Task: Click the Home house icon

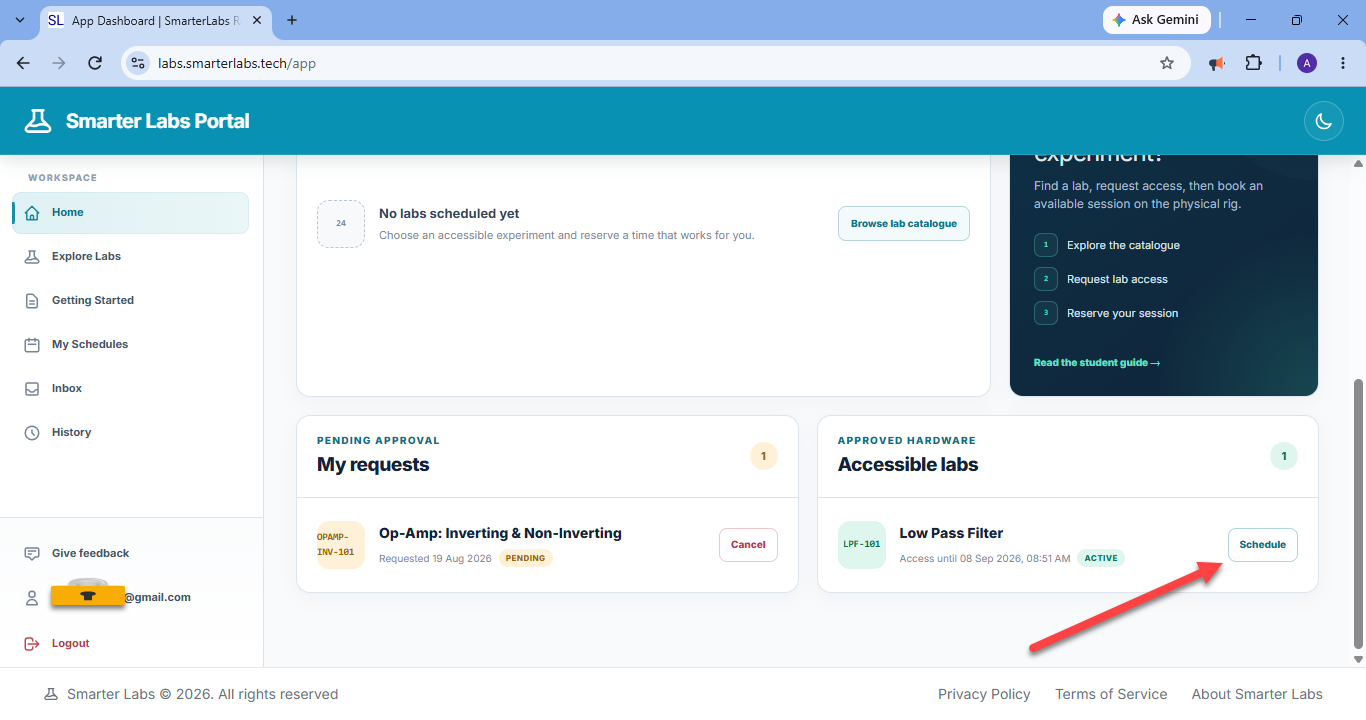Action: 32,213
